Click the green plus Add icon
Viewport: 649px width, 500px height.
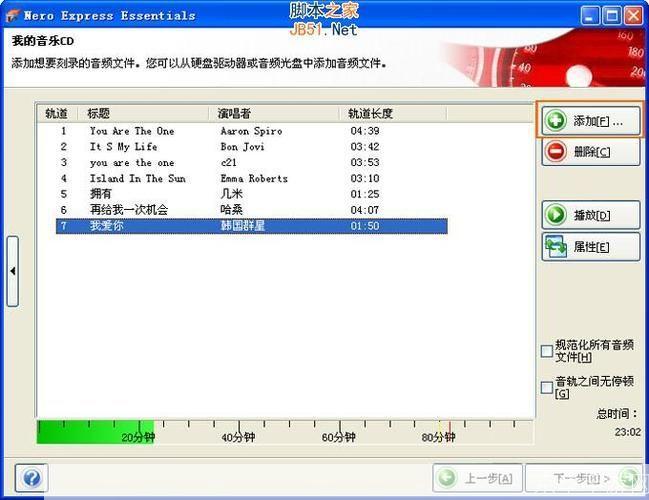555,121
